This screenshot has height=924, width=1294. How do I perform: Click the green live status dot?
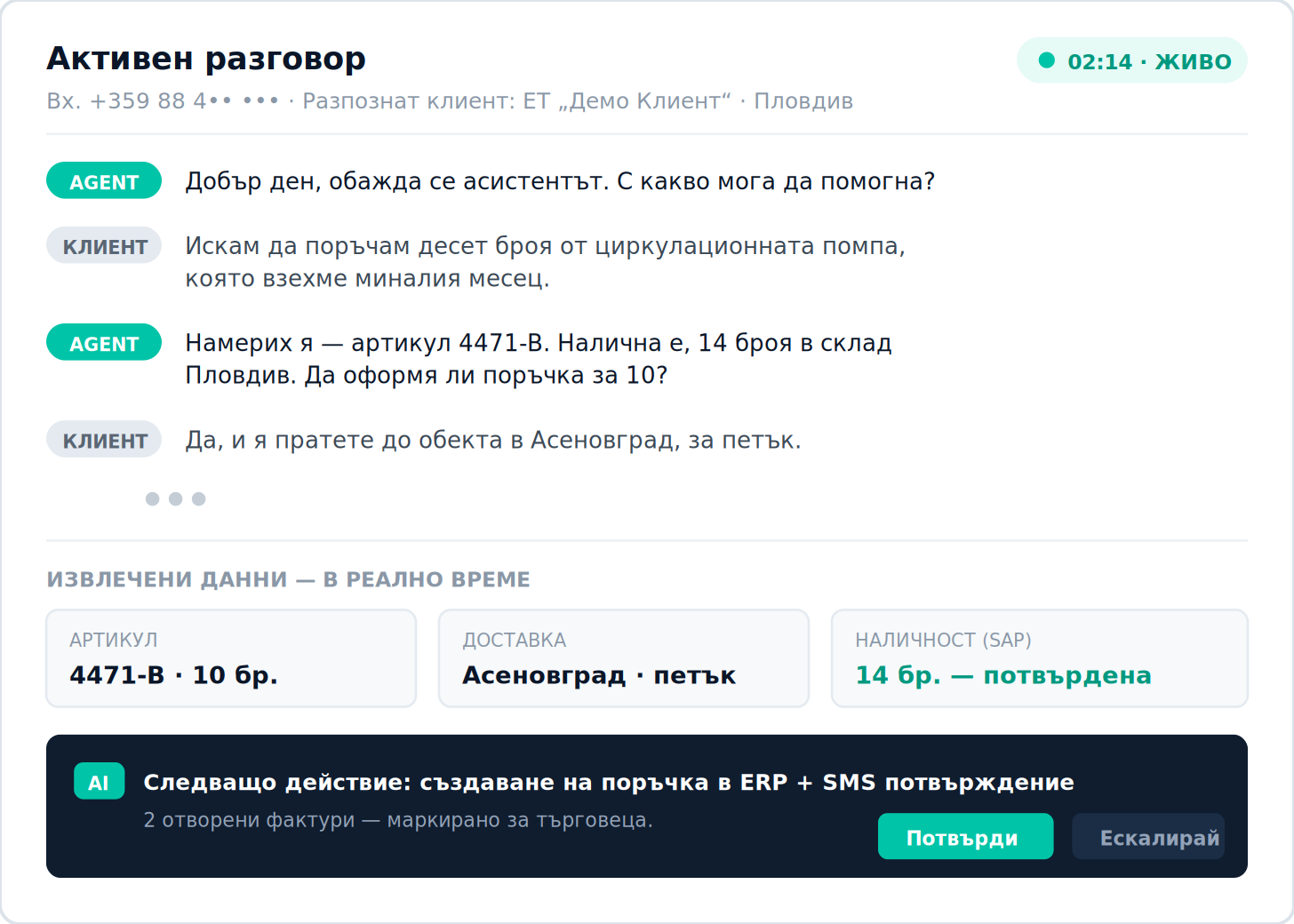1047,60
